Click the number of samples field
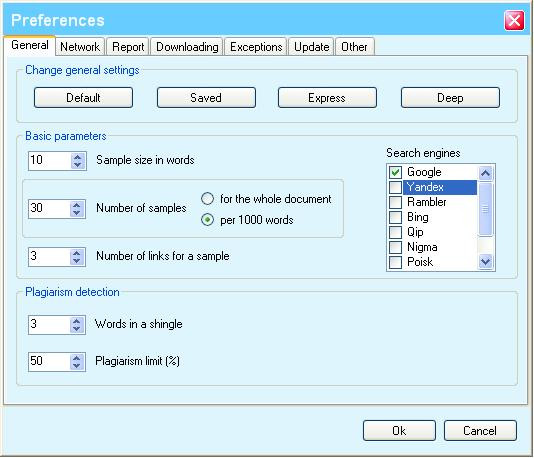Image resolution: width=534 pixels, height=458 pixels. tap(50, 209)
